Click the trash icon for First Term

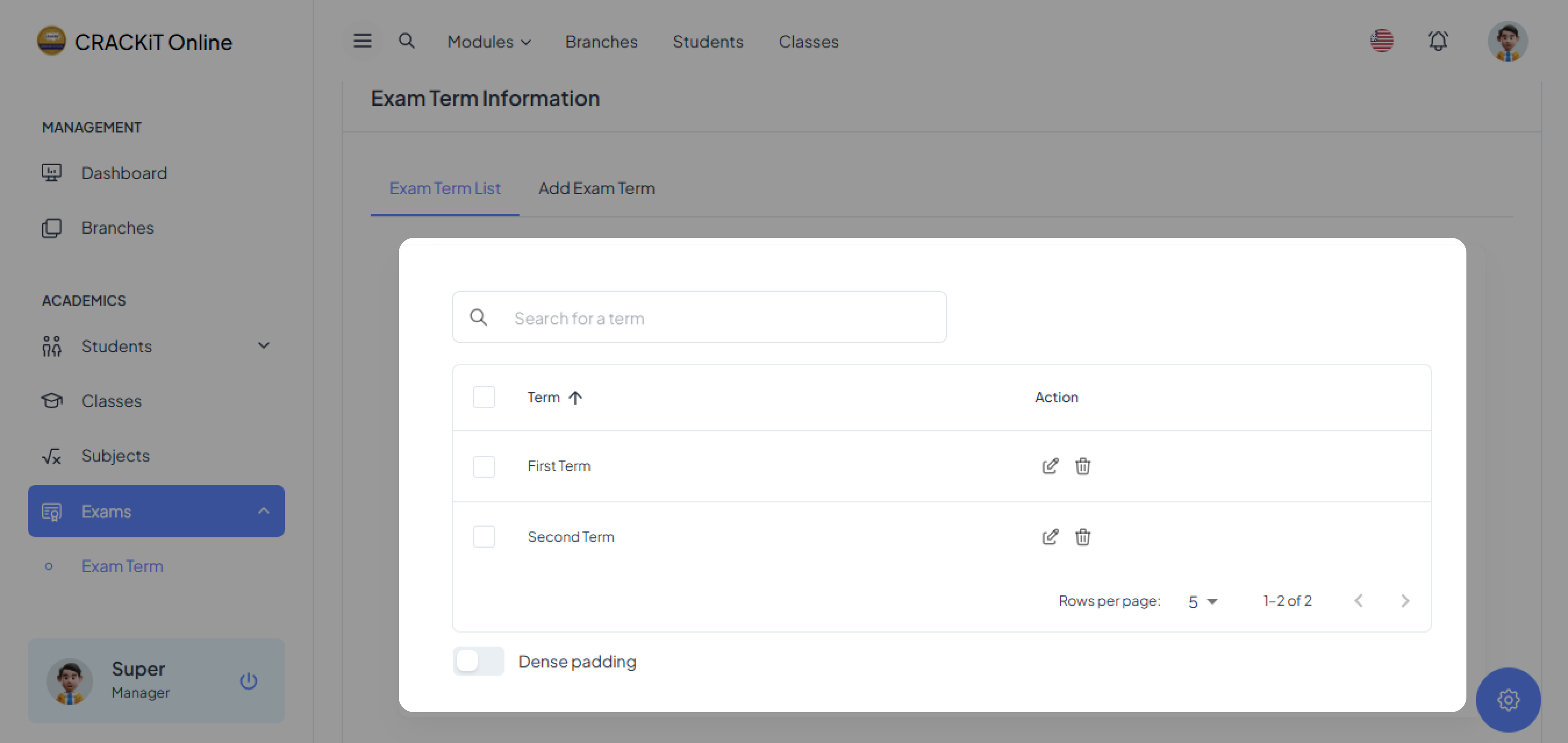click(1082, 466)
